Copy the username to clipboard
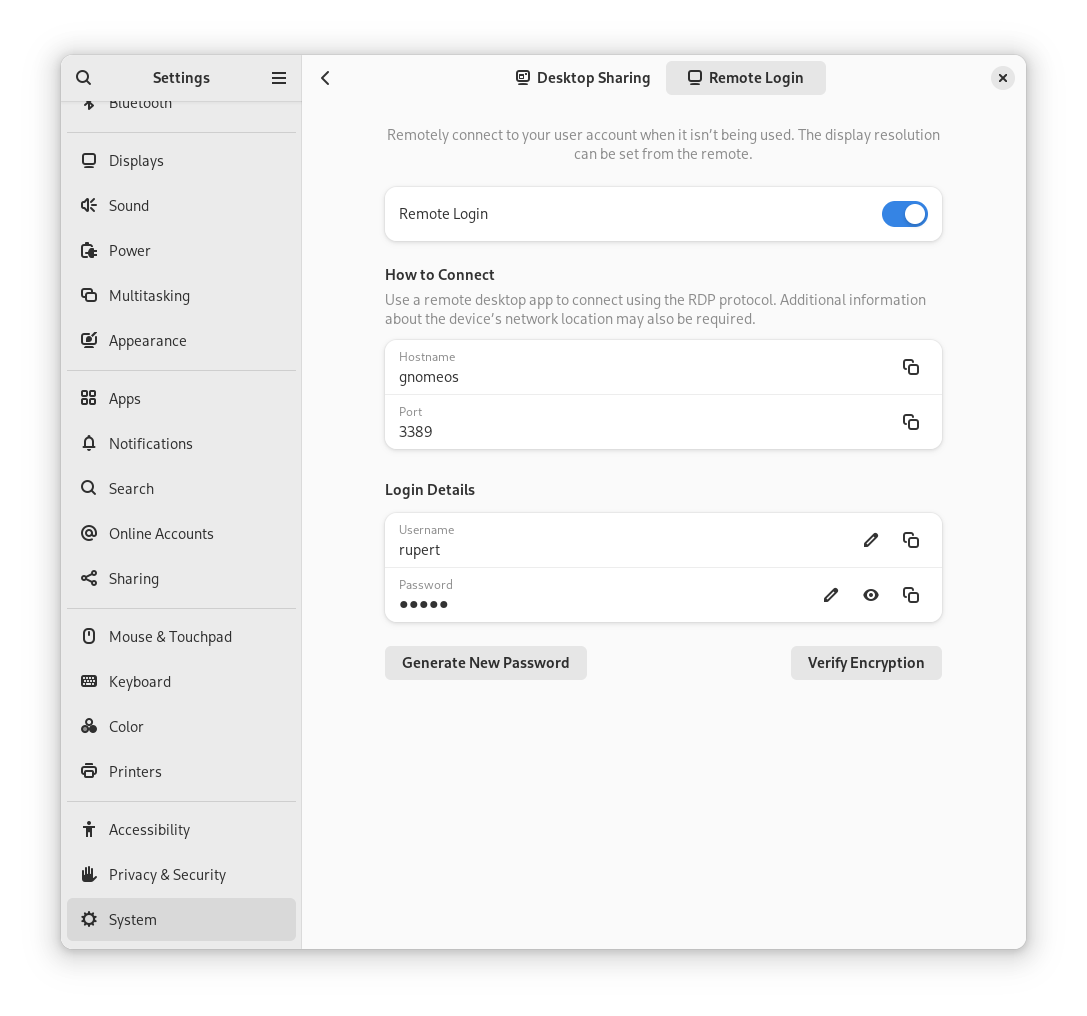 click(x=910, y=540)
